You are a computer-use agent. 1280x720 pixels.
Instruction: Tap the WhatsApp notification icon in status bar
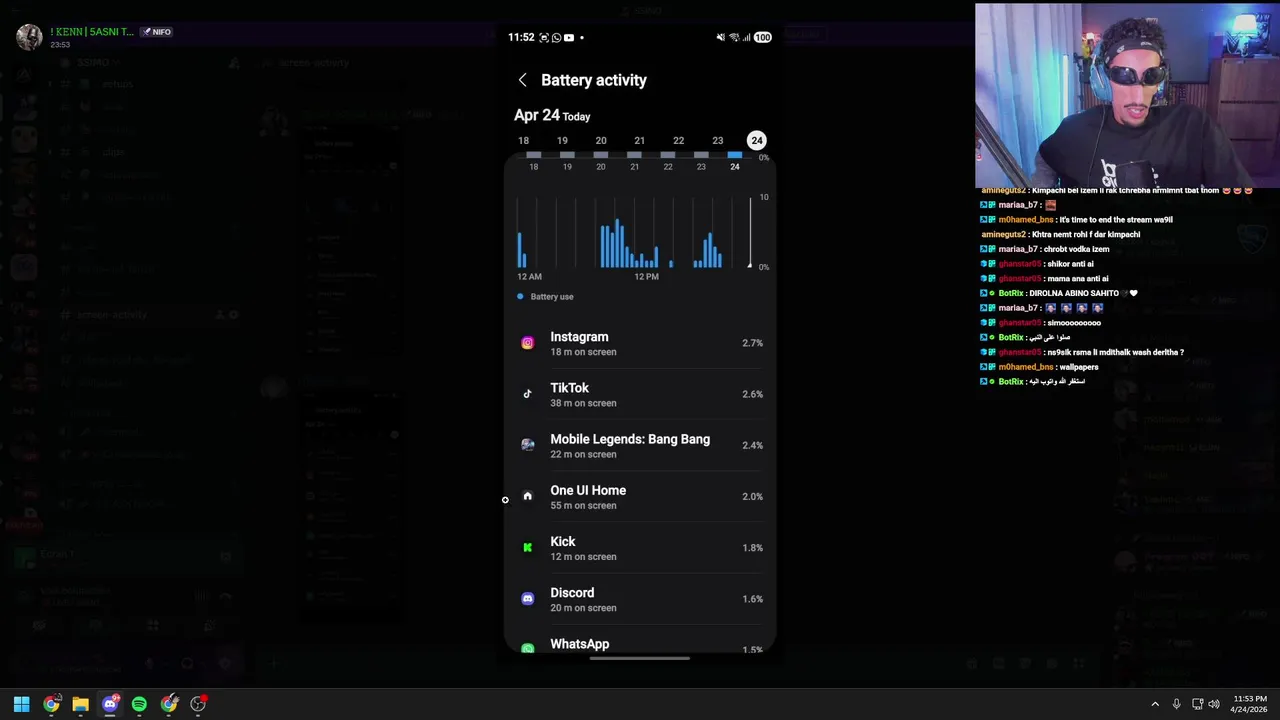click(x=556, y=37)
